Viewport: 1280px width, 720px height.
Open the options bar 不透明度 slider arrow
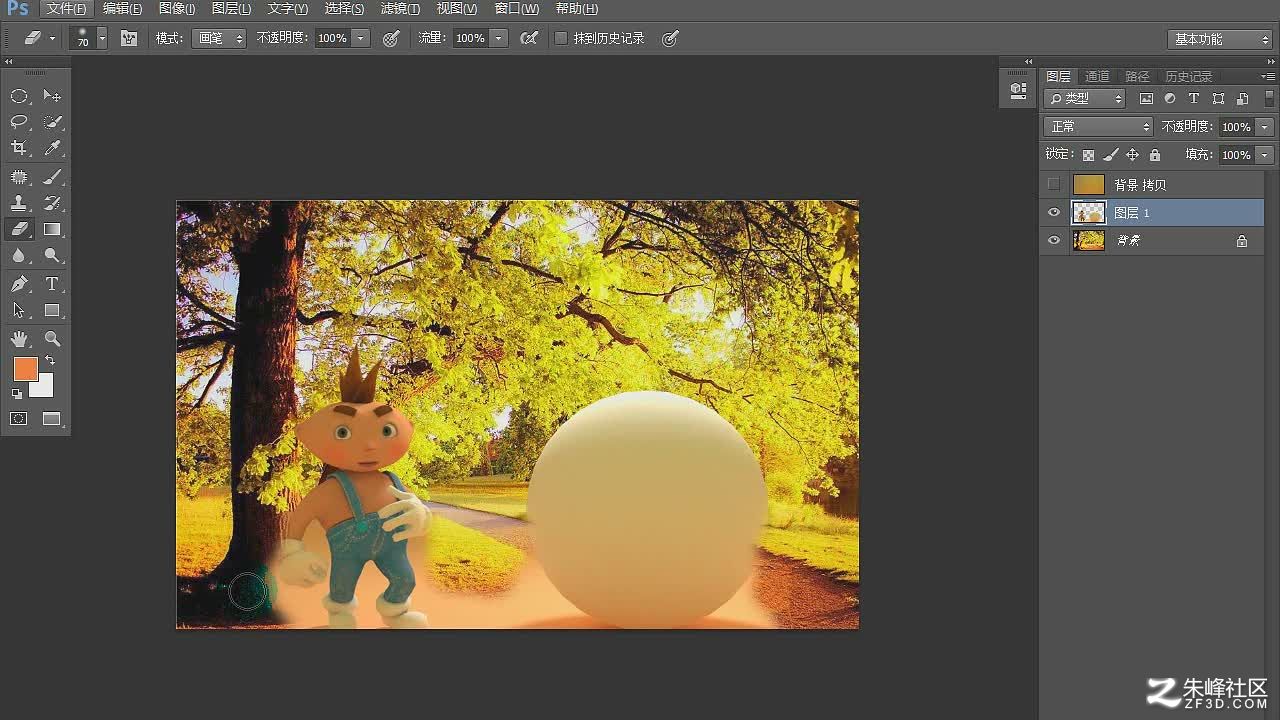361,38
